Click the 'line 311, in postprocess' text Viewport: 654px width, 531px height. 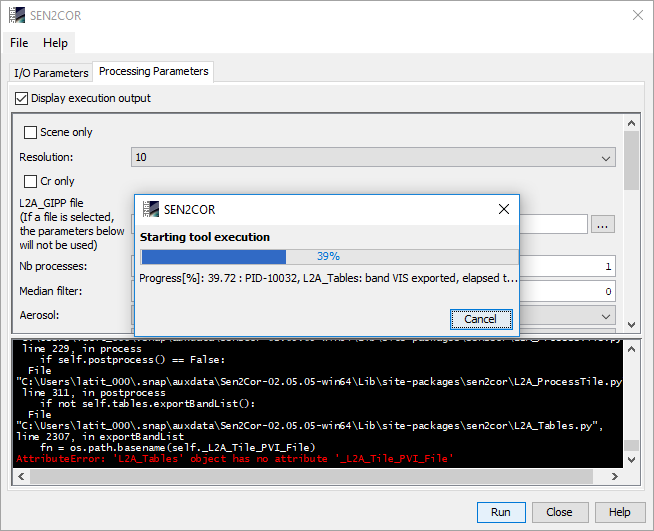(x=94, y=393)
